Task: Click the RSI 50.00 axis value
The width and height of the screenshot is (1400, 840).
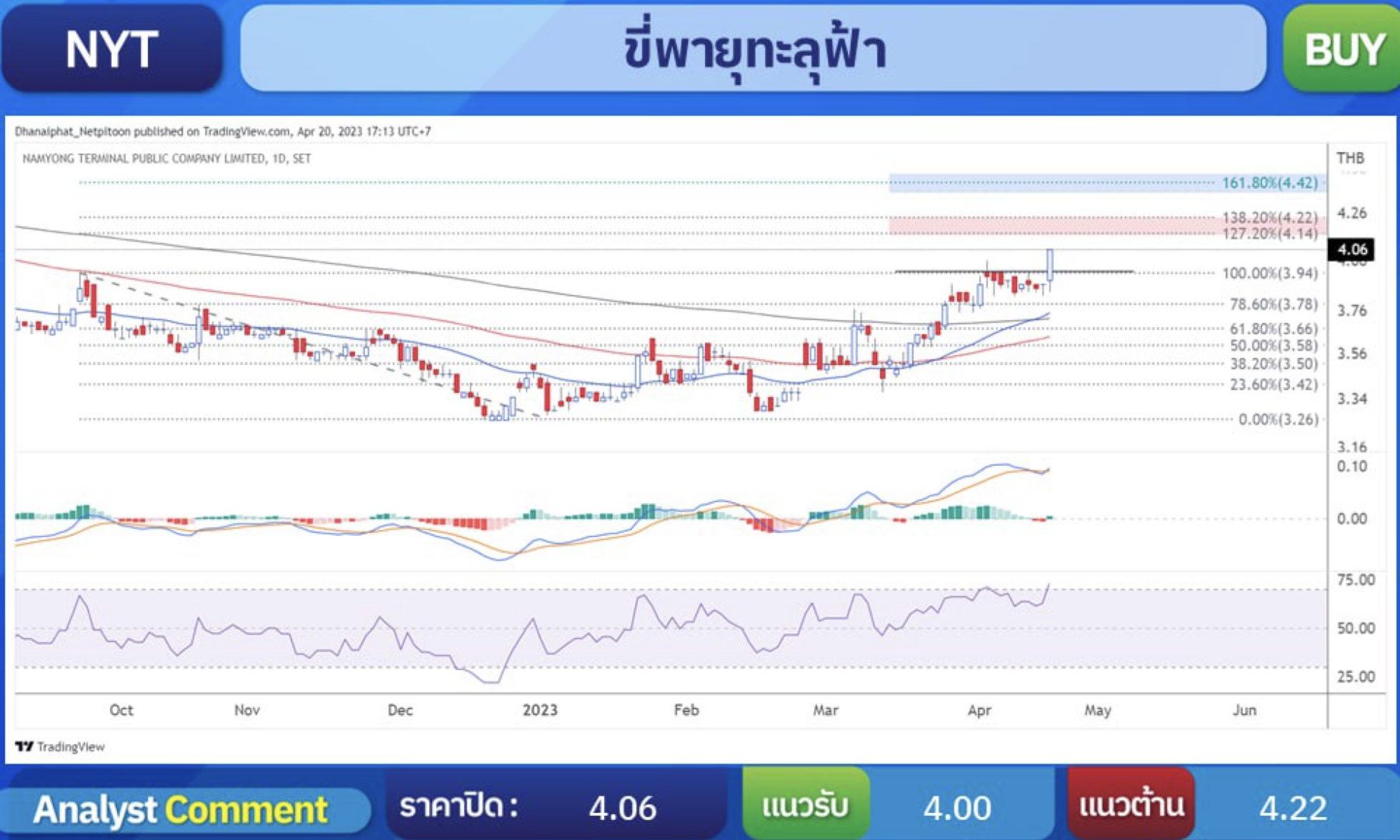Action: tap(1356, 629)
